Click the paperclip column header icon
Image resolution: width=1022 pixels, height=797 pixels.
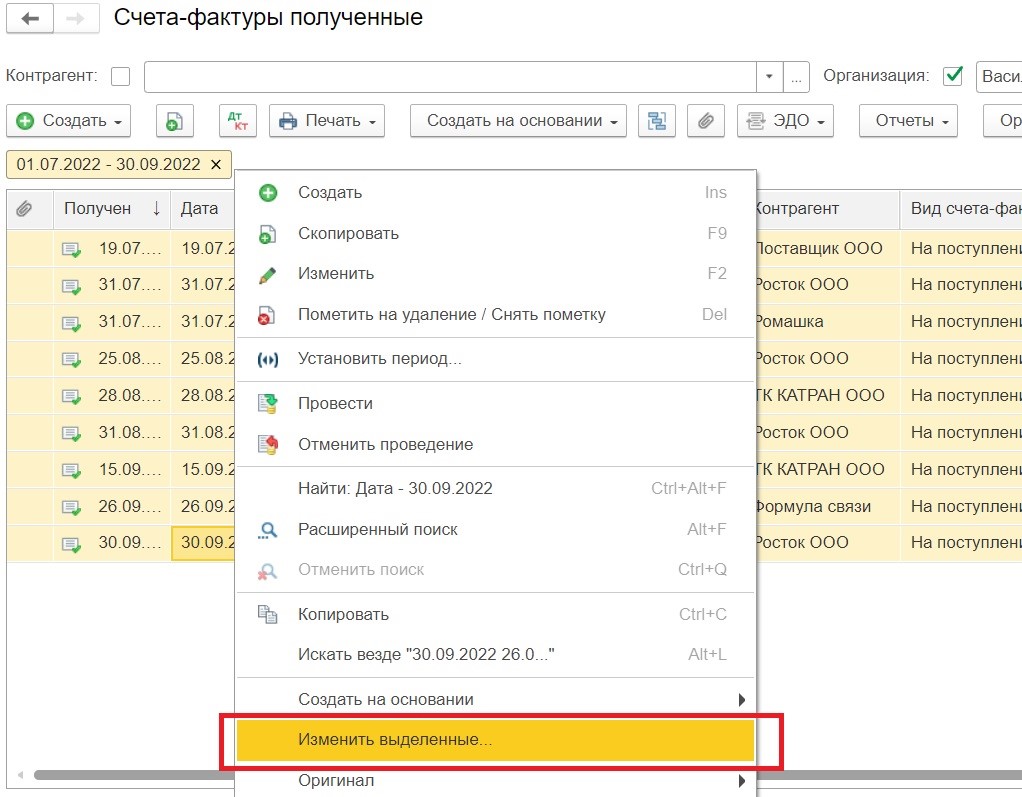click(24, 209)
